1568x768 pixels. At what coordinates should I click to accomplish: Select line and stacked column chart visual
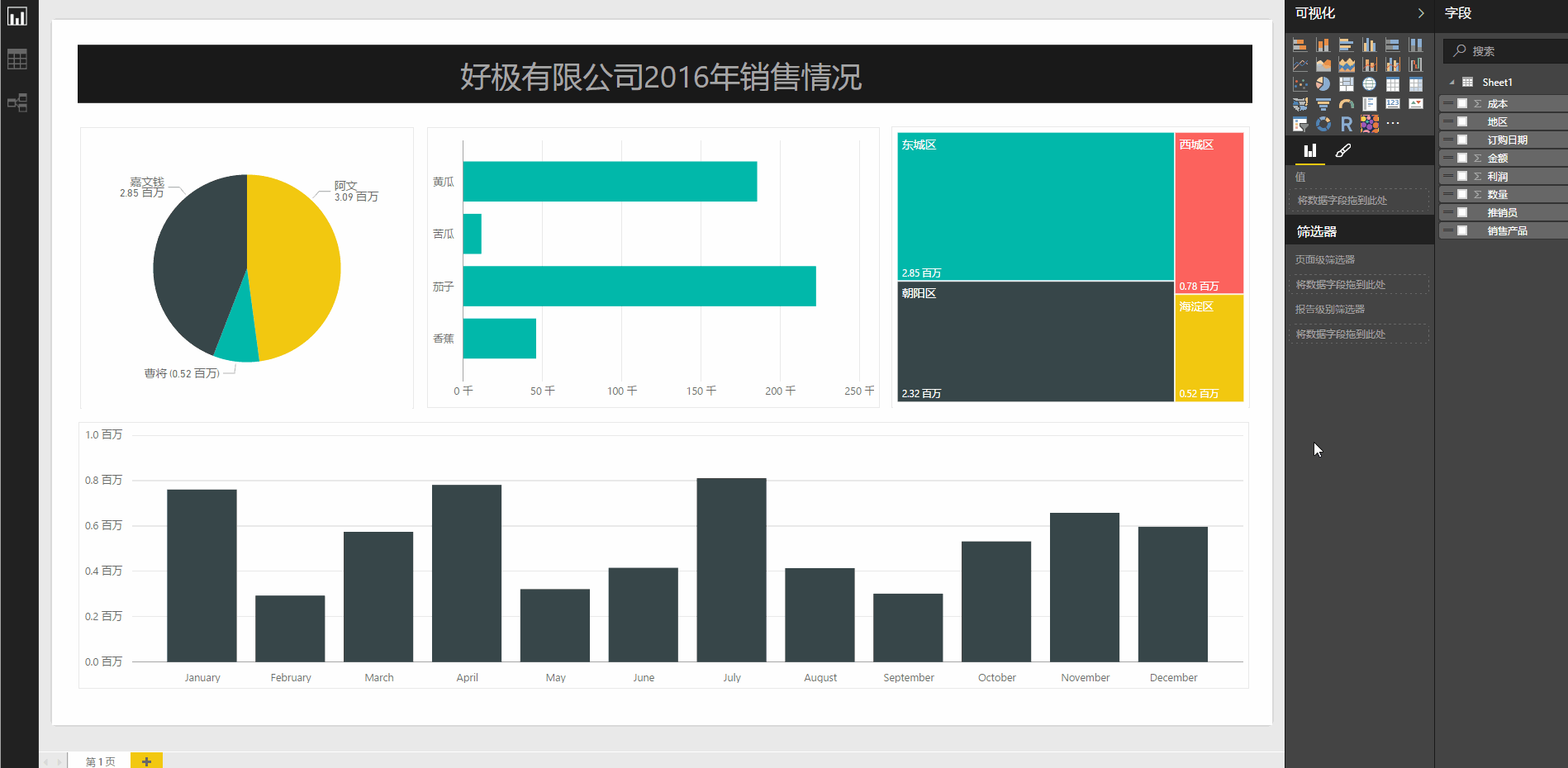coord(1369,64)
